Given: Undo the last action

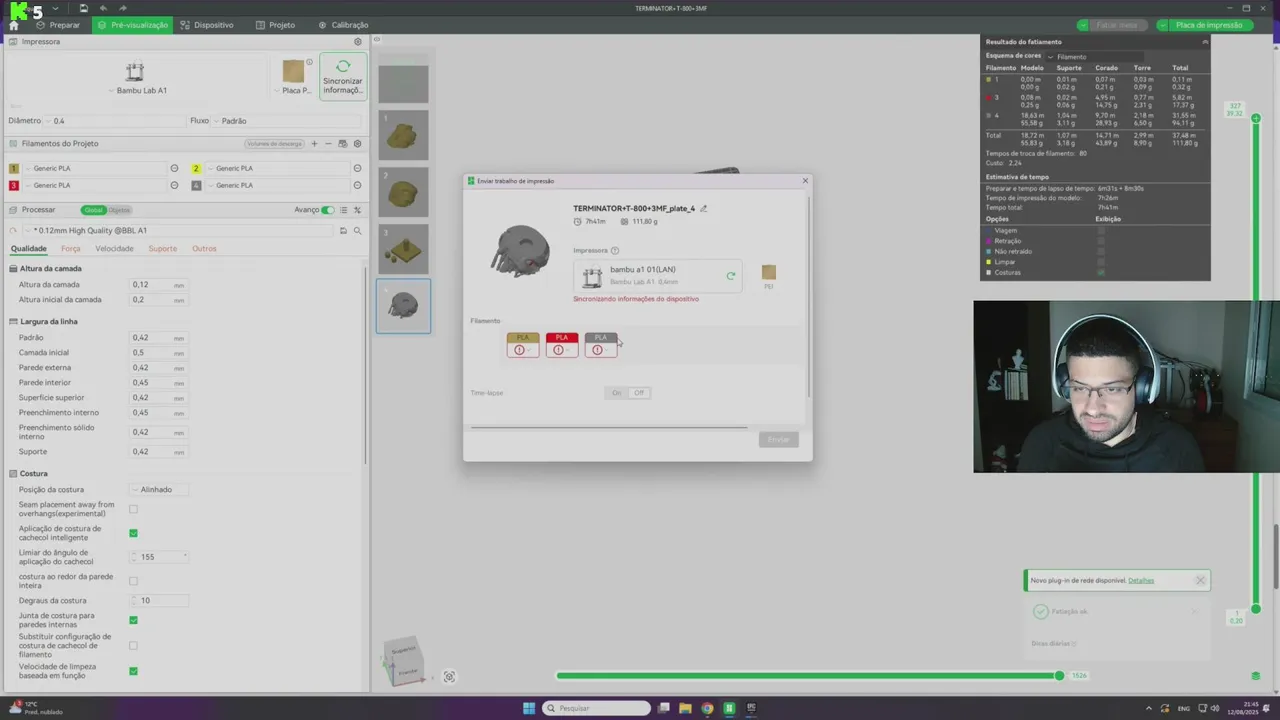Looking at the screenshot, I should coord(103,8).
